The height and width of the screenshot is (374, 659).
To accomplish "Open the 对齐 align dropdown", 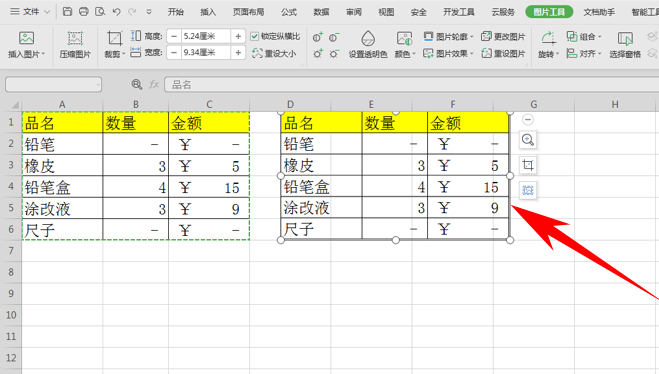I will click(584, 53).
